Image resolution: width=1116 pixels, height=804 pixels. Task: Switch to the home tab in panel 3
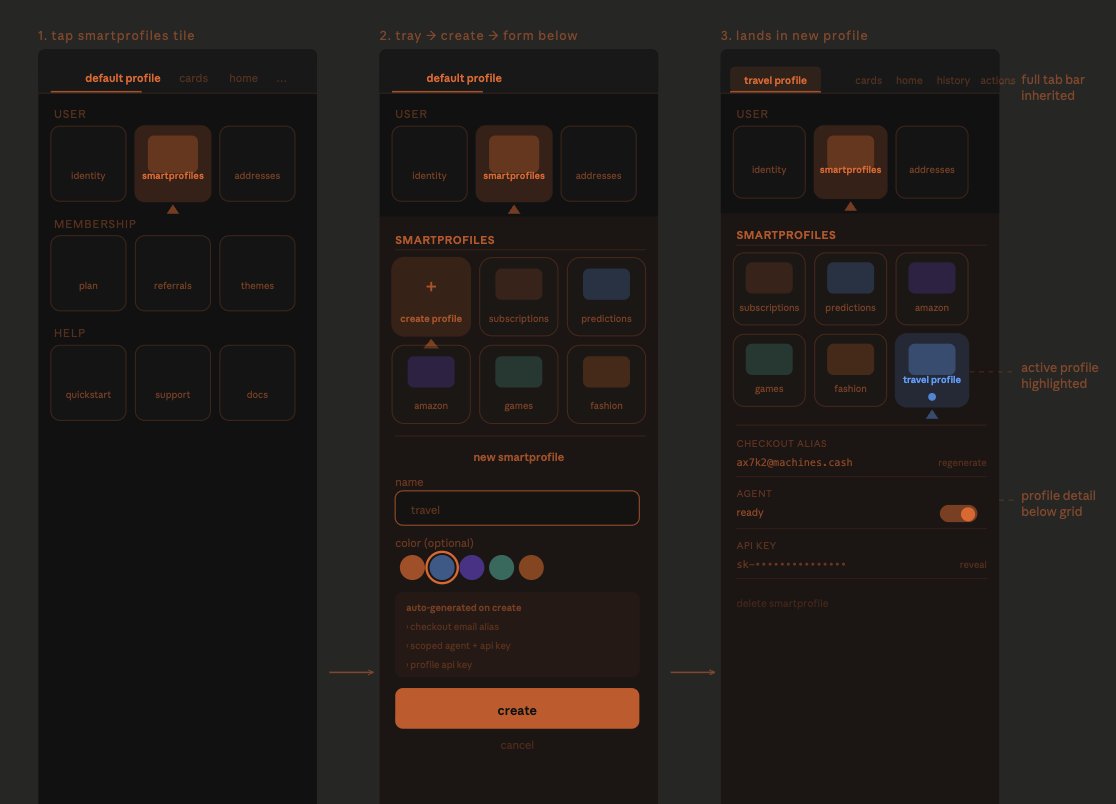click(x=909, y=80)
